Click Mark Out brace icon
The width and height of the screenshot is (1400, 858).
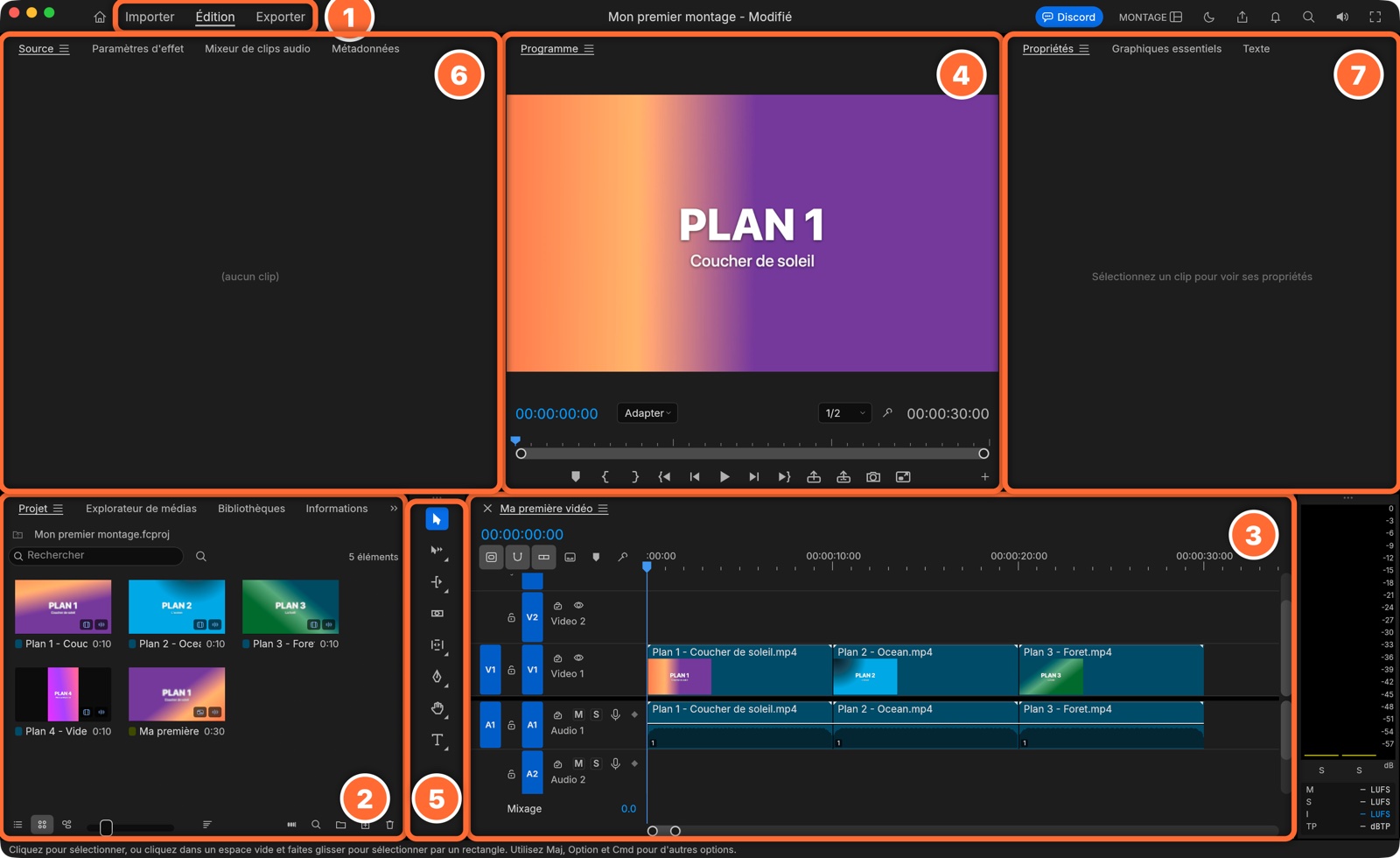click(x=635, y=477)
